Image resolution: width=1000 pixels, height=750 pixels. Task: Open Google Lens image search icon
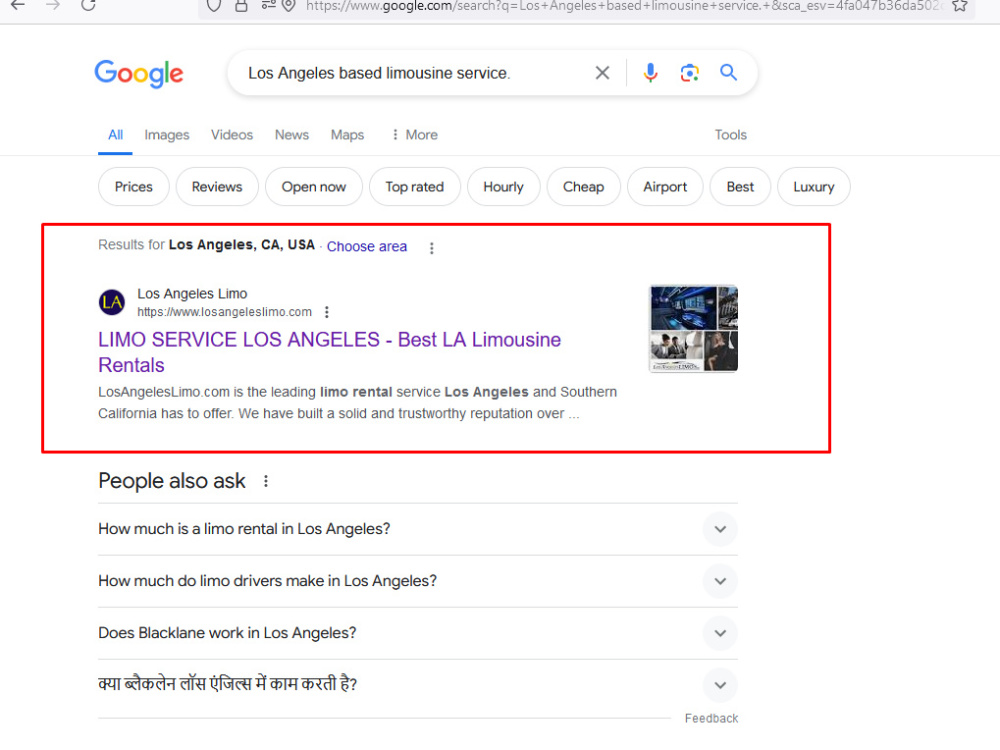[689, 73]
